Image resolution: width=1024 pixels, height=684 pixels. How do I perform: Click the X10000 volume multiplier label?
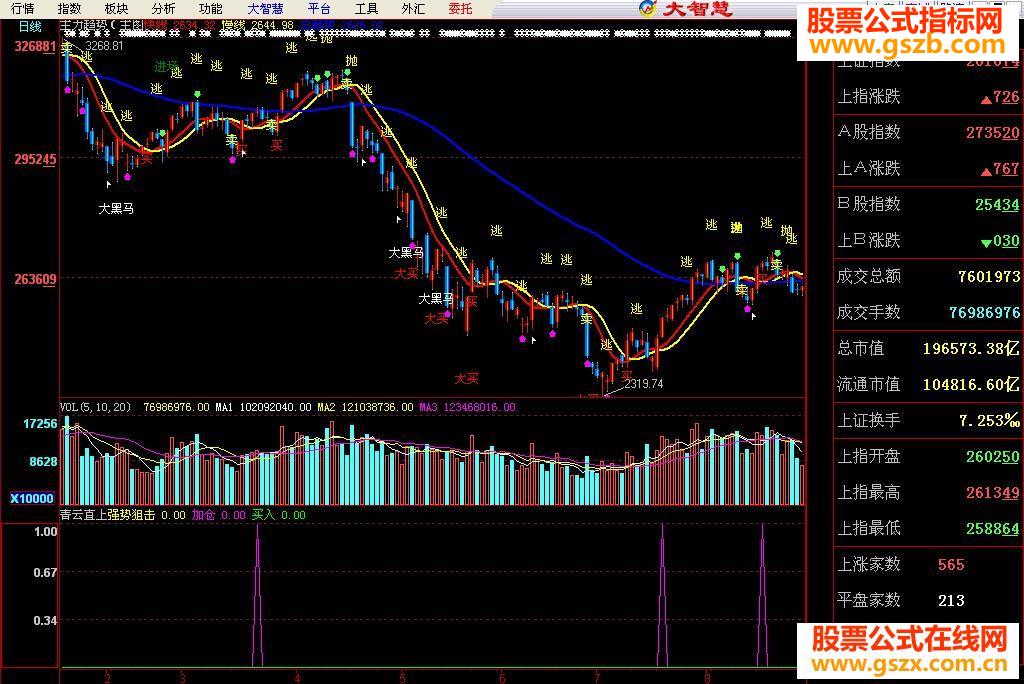coord(32,498)
